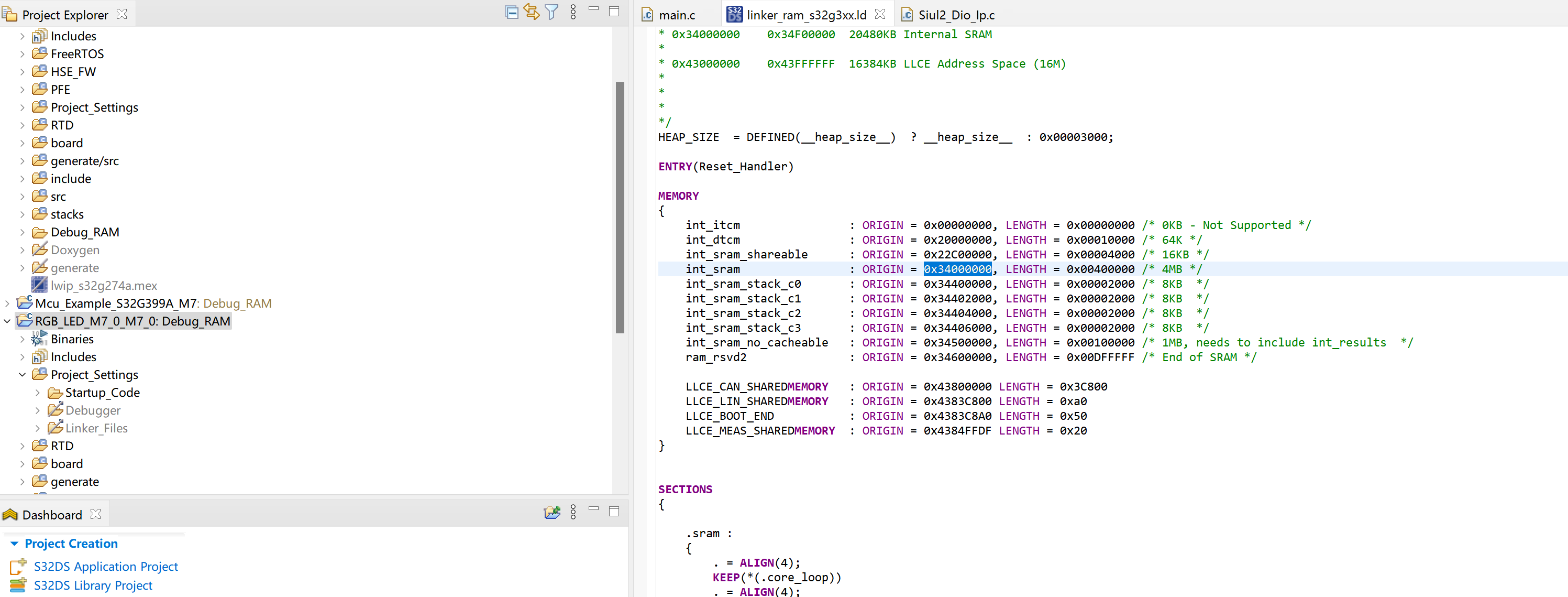Switch to Siul2_Dio_Ip.c tab
This screenshot has width=1568, height=597.
(956, 15)
